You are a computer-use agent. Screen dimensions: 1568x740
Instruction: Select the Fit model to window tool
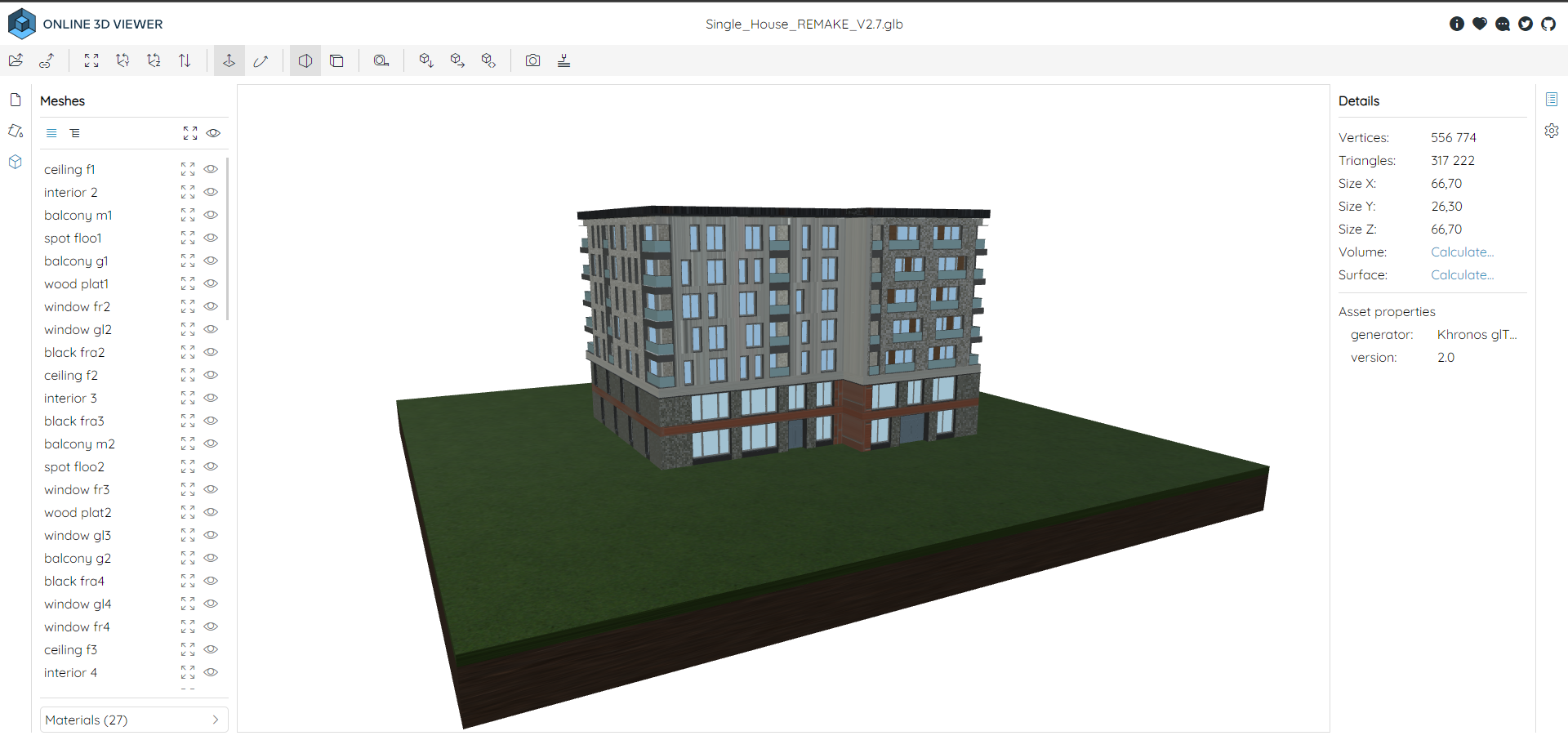pyautogui.click(x=91, y=60)
